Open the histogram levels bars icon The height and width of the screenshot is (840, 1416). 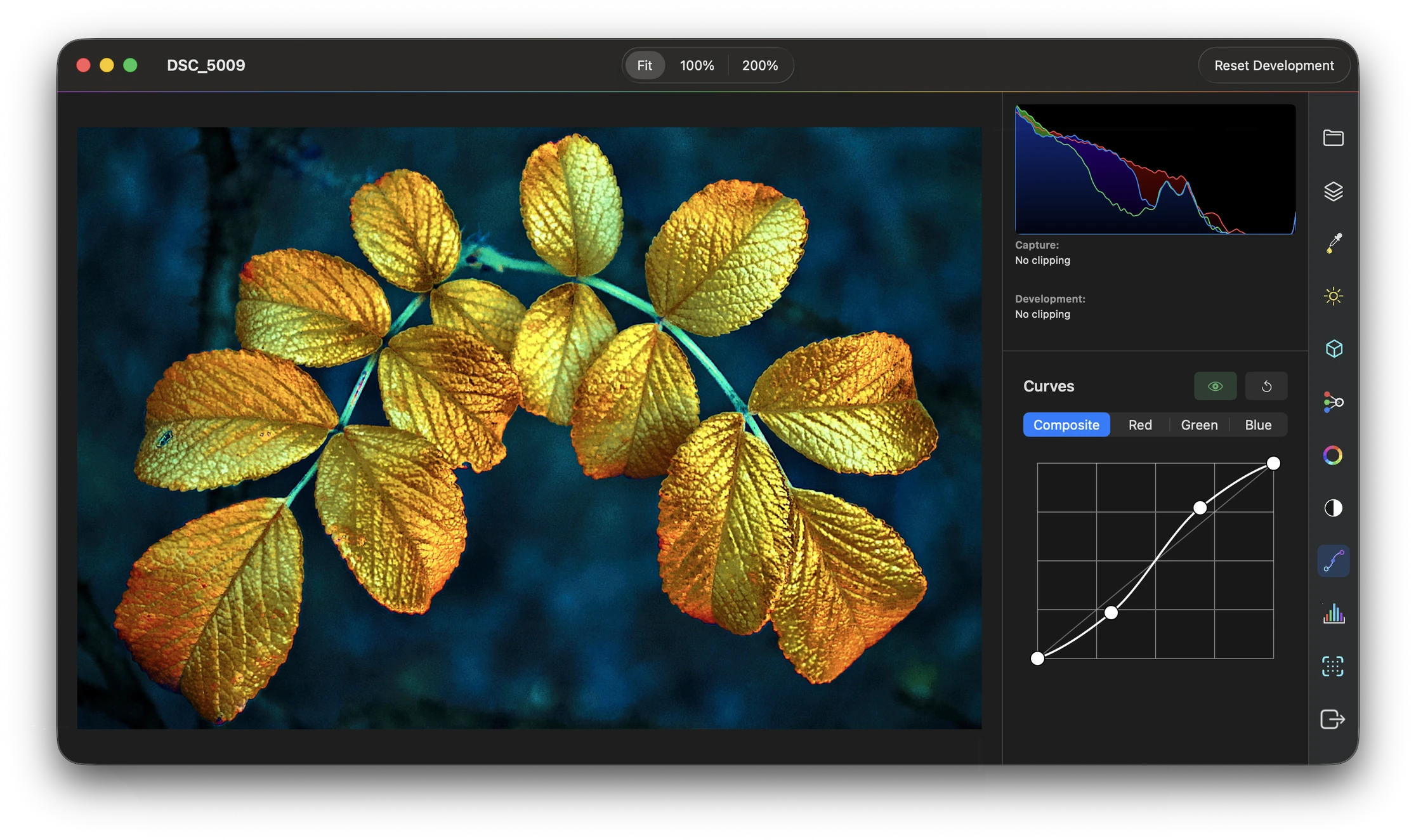pos(1333,614)
